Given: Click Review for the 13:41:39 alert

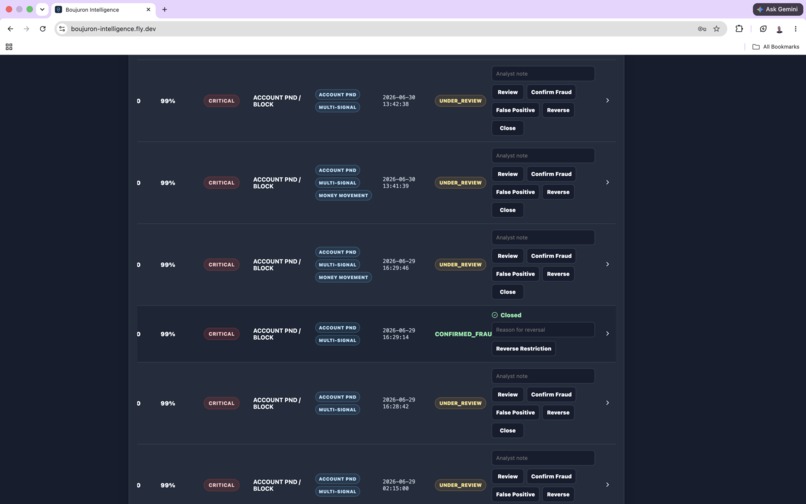Looking at the screenshot, I should pyautogui.click(x=507, y=174).
